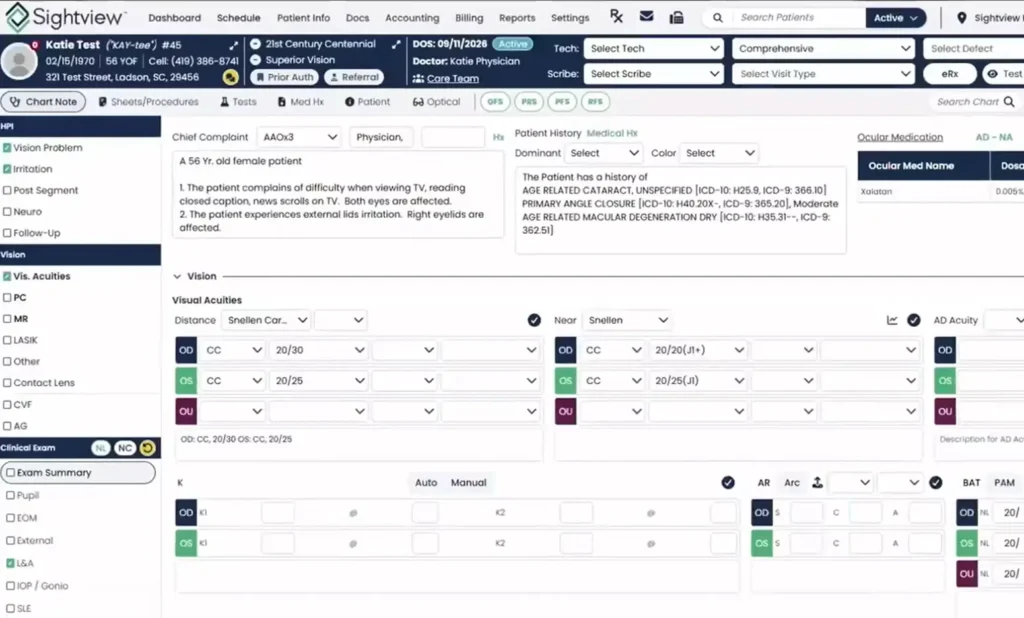The image size is (1024, 618).
Task: Click into the Chief Complaint text area
Action: [338, 194]
